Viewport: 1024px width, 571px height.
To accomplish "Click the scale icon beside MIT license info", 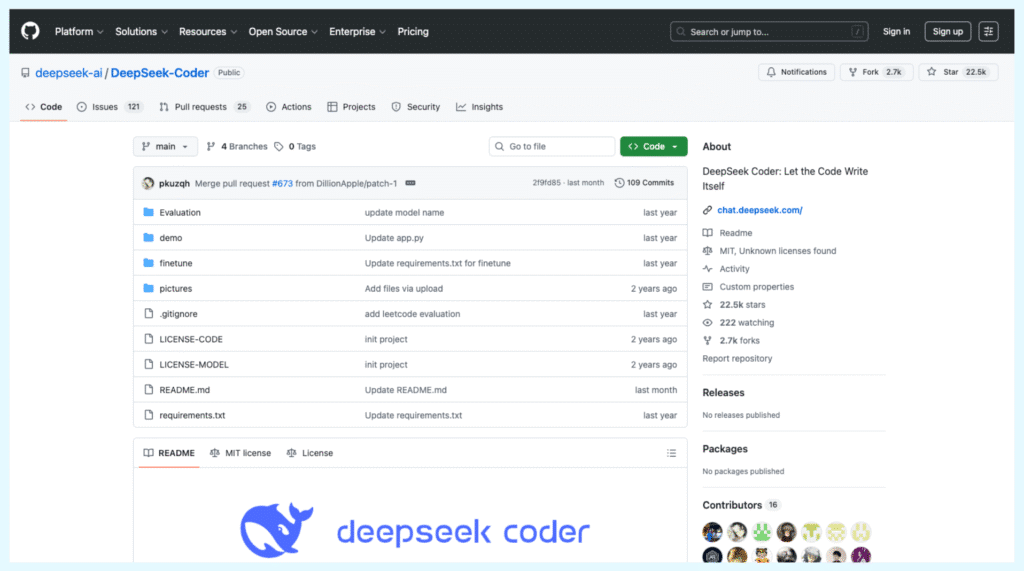I will [707, 251].
